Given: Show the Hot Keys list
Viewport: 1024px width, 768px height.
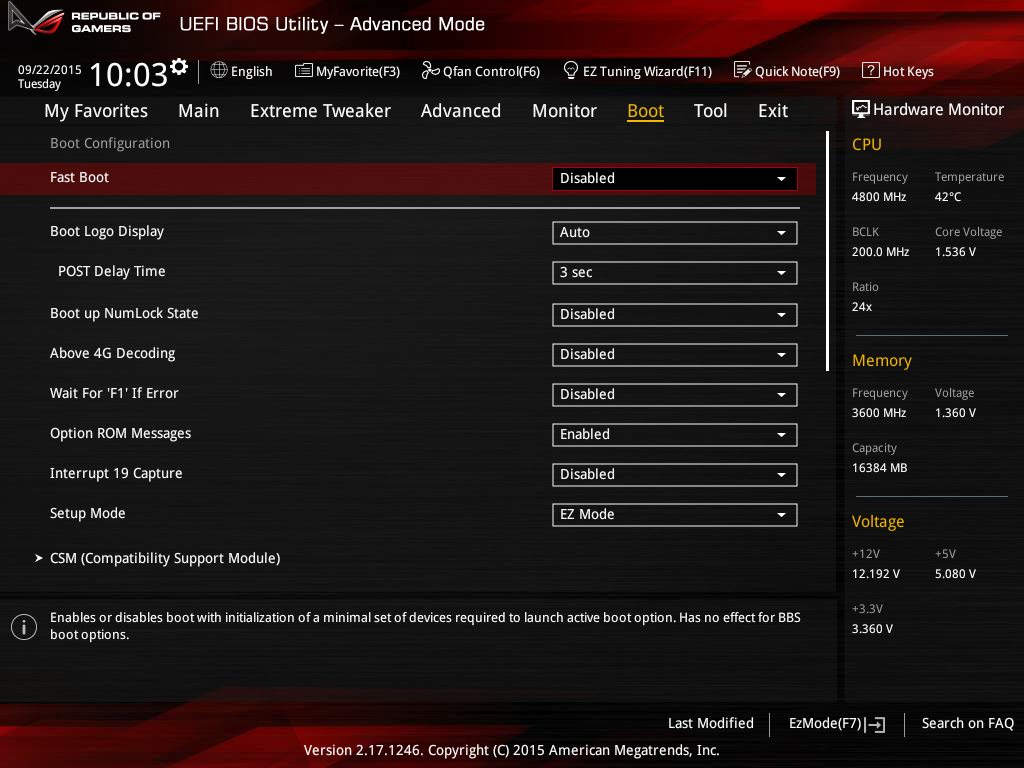Looking at the screenshot, I should [898, 71].
